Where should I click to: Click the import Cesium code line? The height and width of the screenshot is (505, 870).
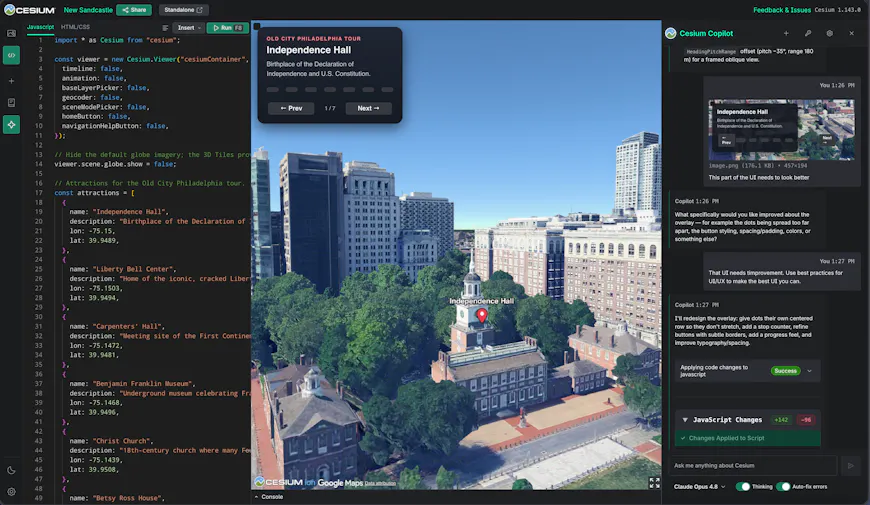tap(117, 40)
